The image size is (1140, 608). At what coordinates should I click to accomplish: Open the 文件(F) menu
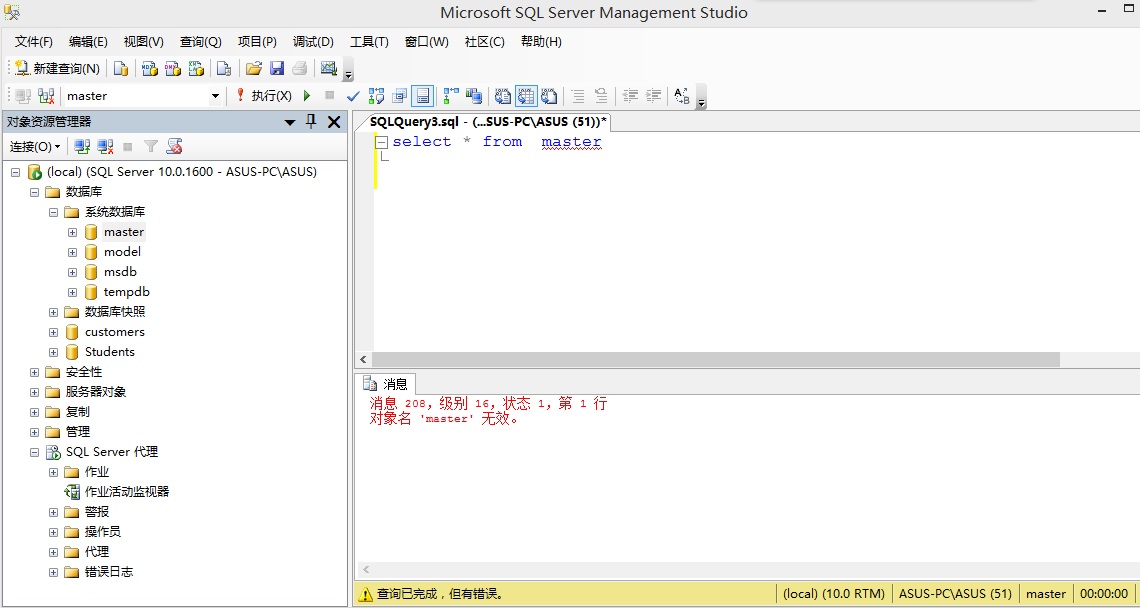(34, 41)
